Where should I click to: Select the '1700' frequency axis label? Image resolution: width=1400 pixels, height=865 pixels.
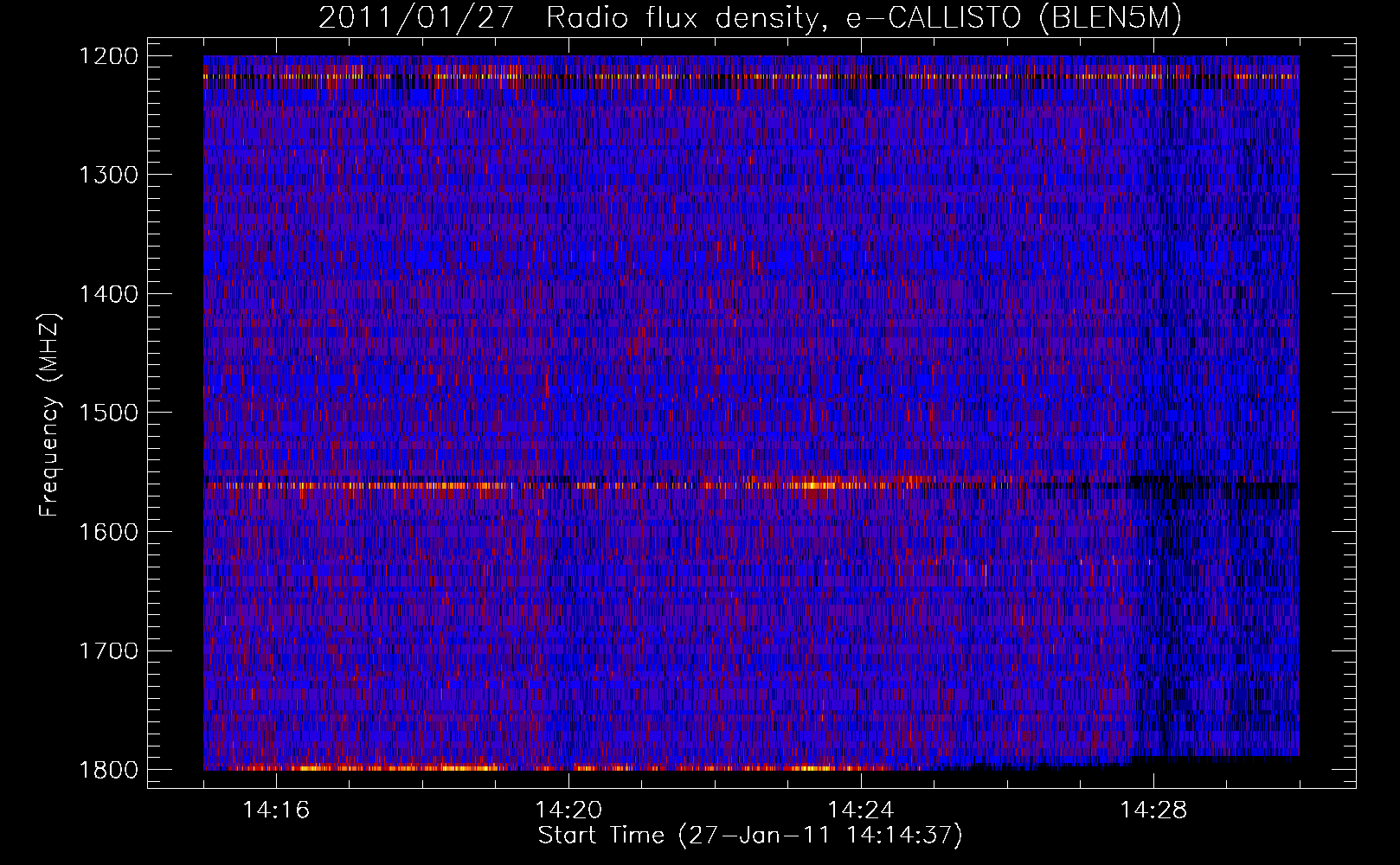click(x=108, y=650)
